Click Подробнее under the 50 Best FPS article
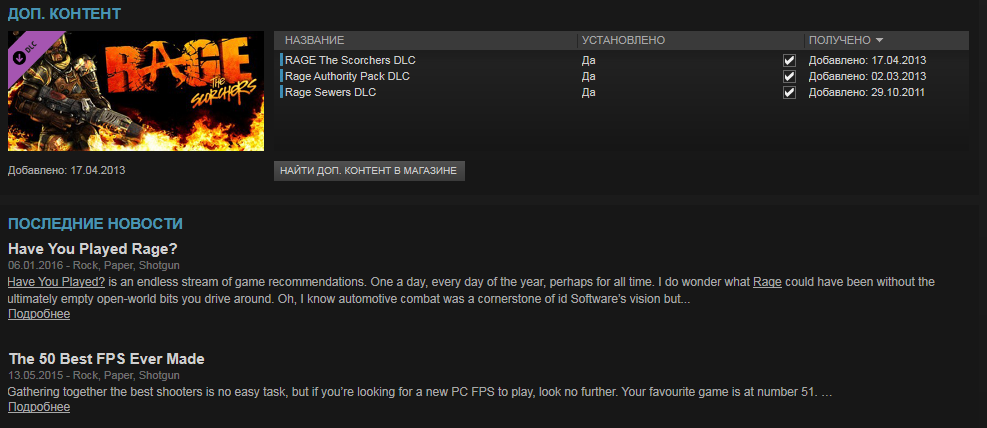Viewport: 987px width, 428px height. (x=39, y=407)
